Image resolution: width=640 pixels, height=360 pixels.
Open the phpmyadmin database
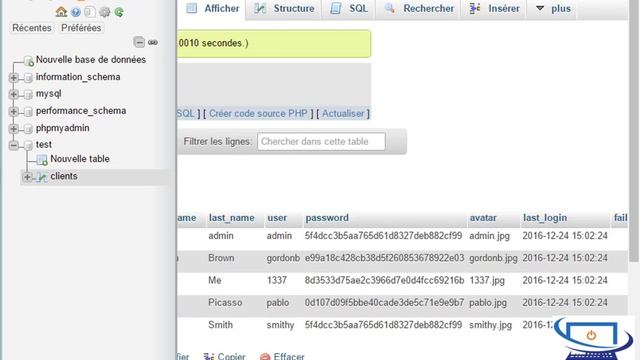point(62,128)
